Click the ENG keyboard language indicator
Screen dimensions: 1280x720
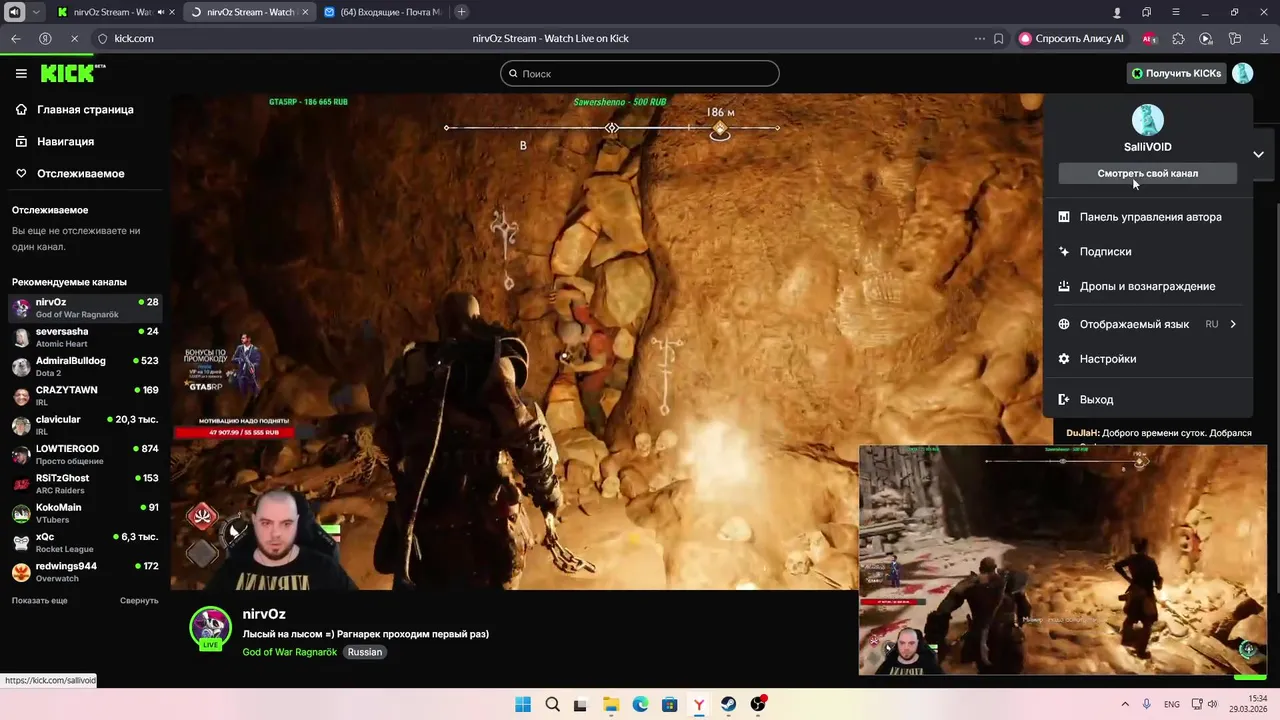tap(1172, 704)
